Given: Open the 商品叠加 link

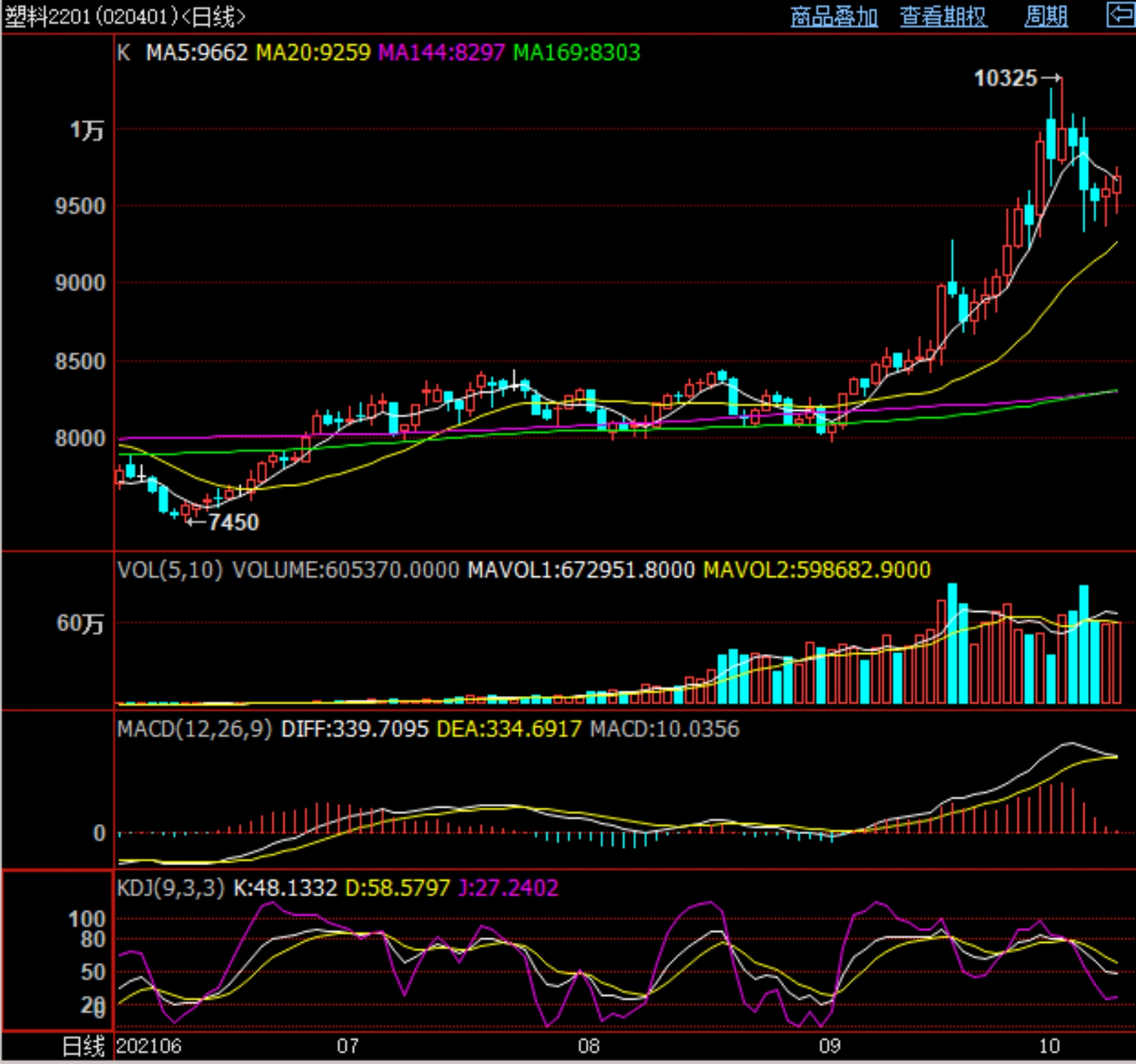Looking at the screenshot, I should click(834, 16).
